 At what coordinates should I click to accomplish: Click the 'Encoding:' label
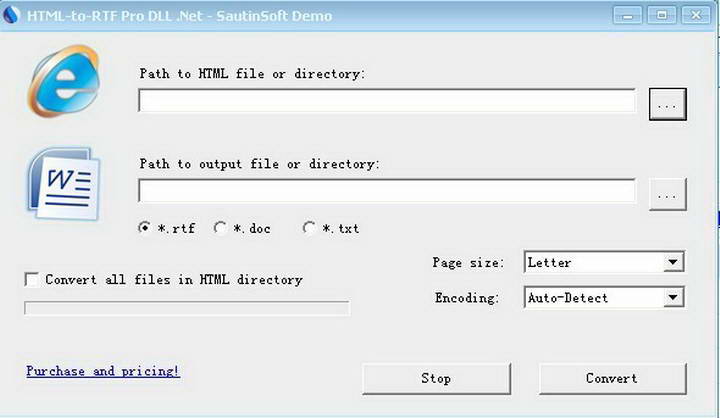[x=467, y=298]
